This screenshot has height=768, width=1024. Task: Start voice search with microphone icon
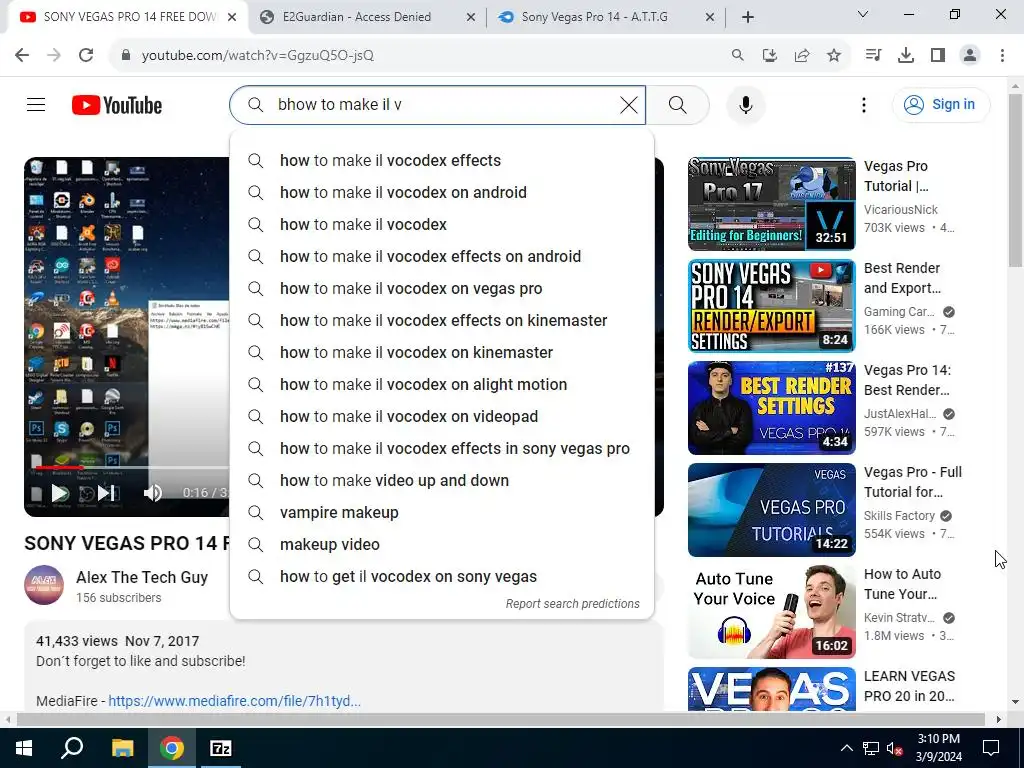pos(745,104)
